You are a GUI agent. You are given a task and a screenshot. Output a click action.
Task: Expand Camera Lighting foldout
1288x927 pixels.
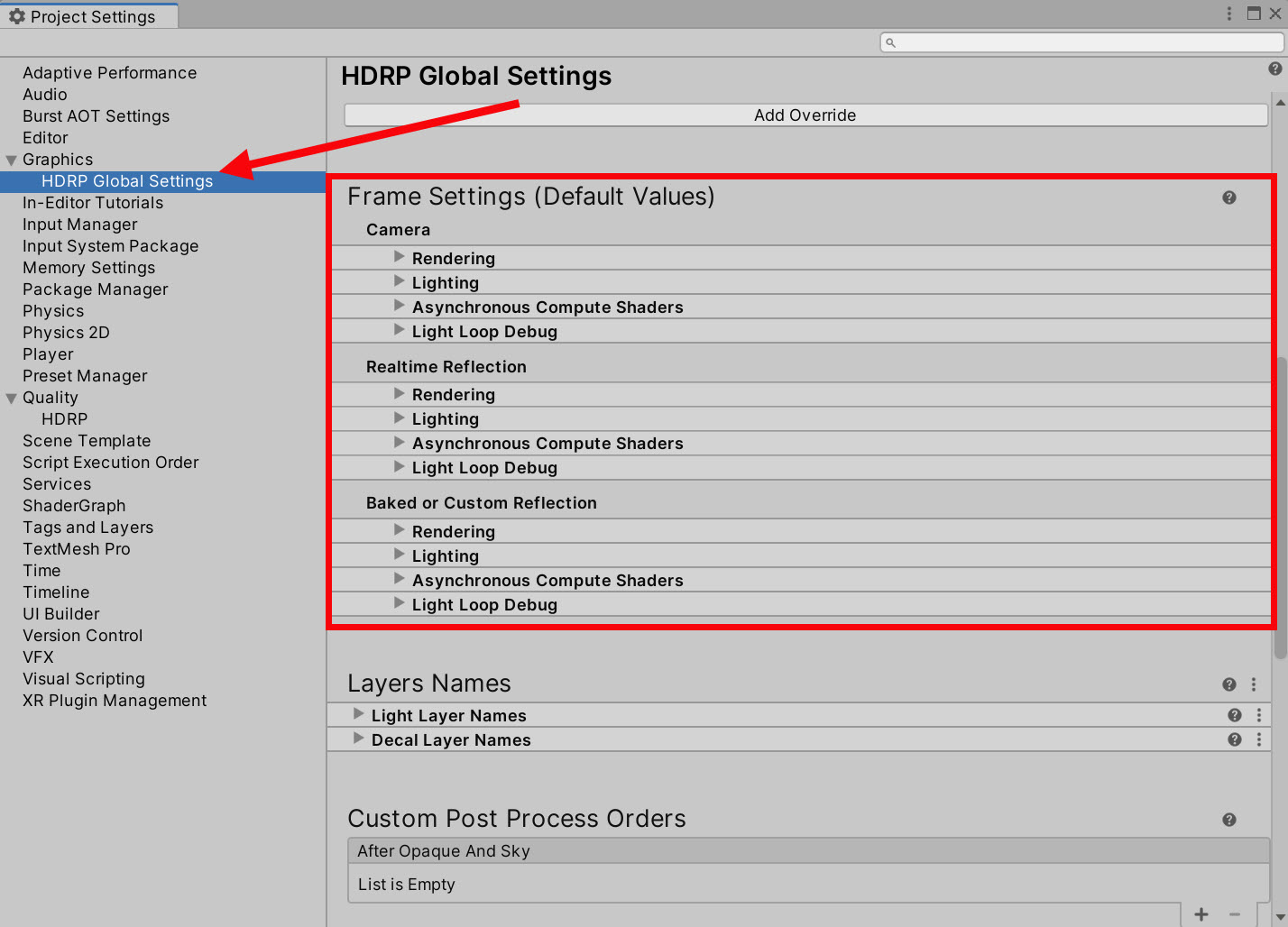(399, 281)
